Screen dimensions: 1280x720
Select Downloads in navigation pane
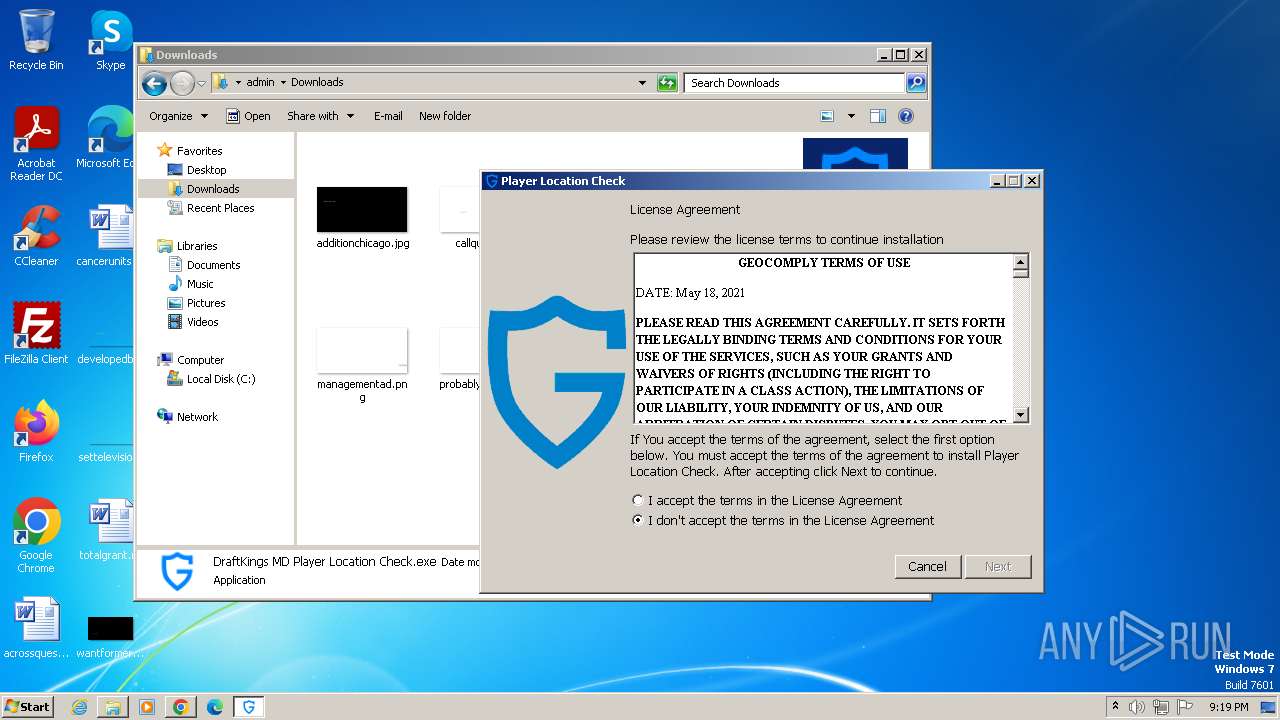click(213, 189)
